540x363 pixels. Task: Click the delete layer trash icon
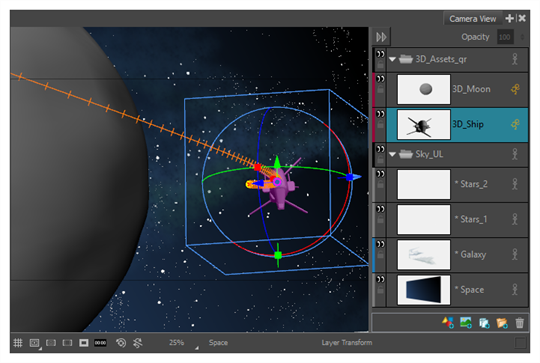(x=519, y=323)
